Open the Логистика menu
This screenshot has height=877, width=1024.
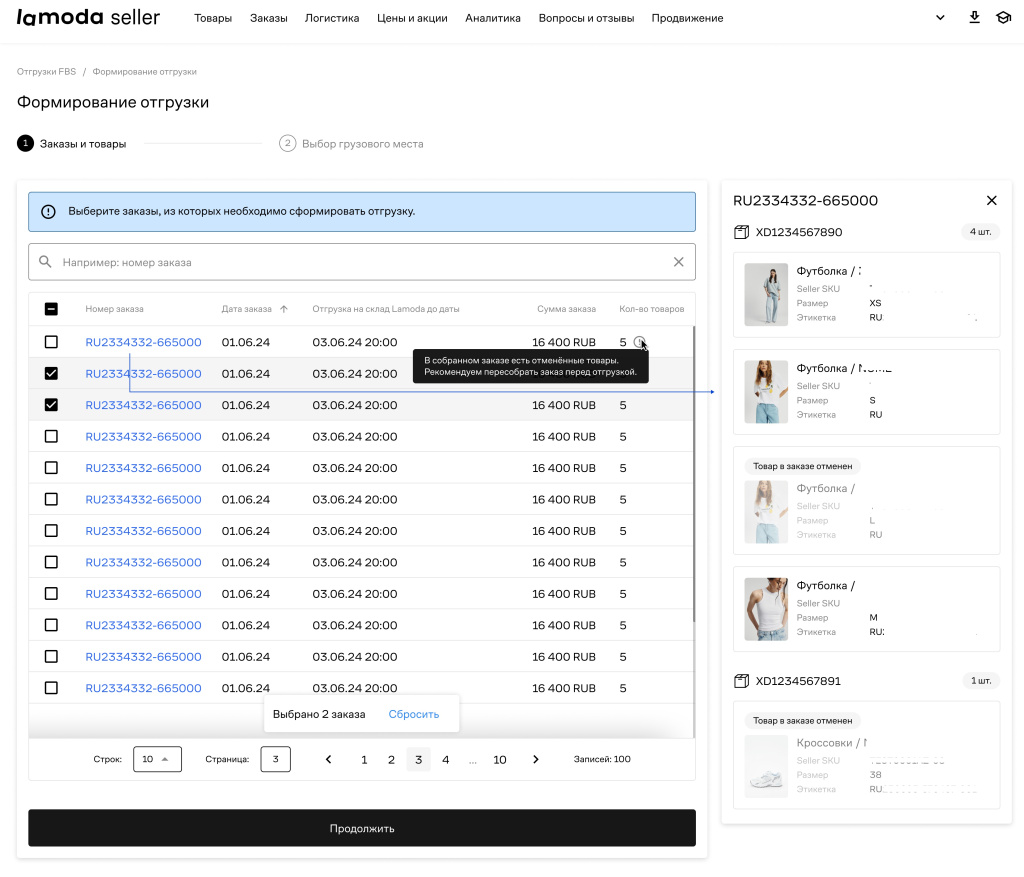click(332, 18)
